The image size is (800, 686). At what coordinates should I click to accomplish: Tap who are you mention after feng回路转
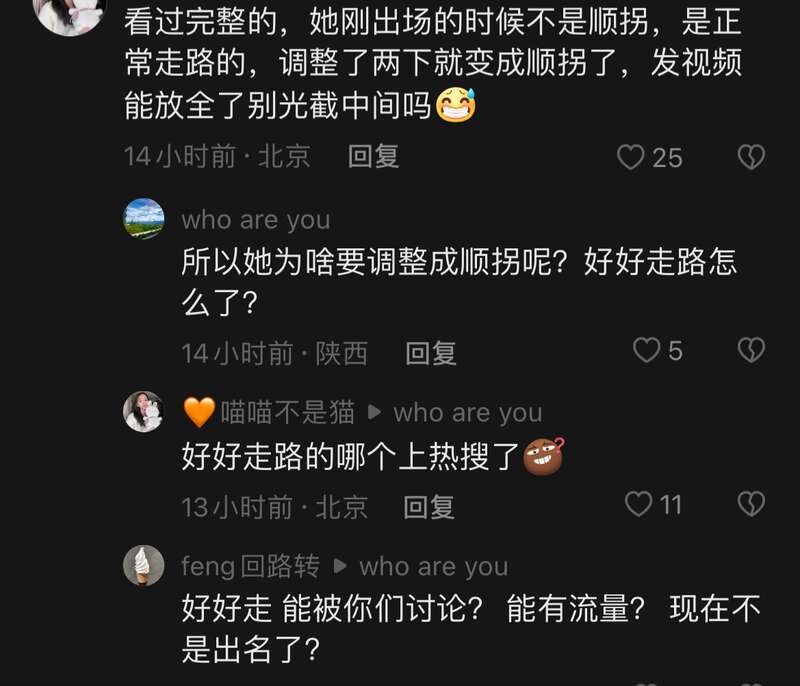[x=434, y=567]
